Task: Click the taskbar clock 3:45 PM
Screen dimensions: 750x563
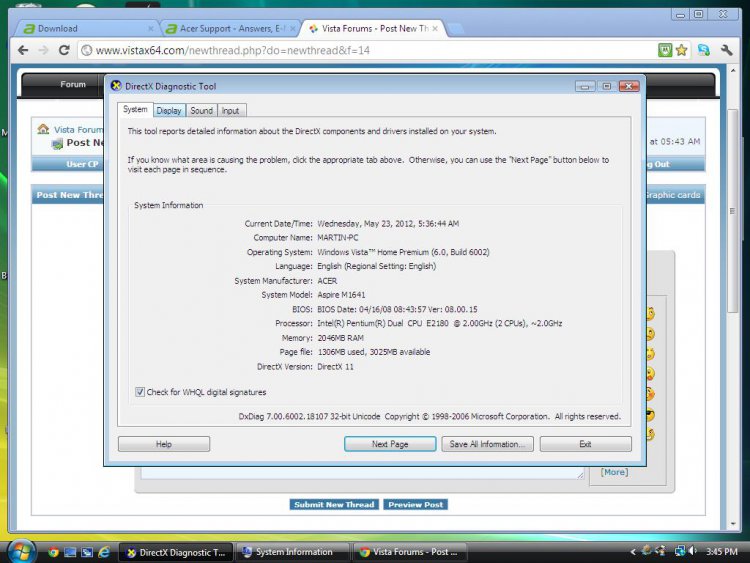Action: [x=721, y=552]
